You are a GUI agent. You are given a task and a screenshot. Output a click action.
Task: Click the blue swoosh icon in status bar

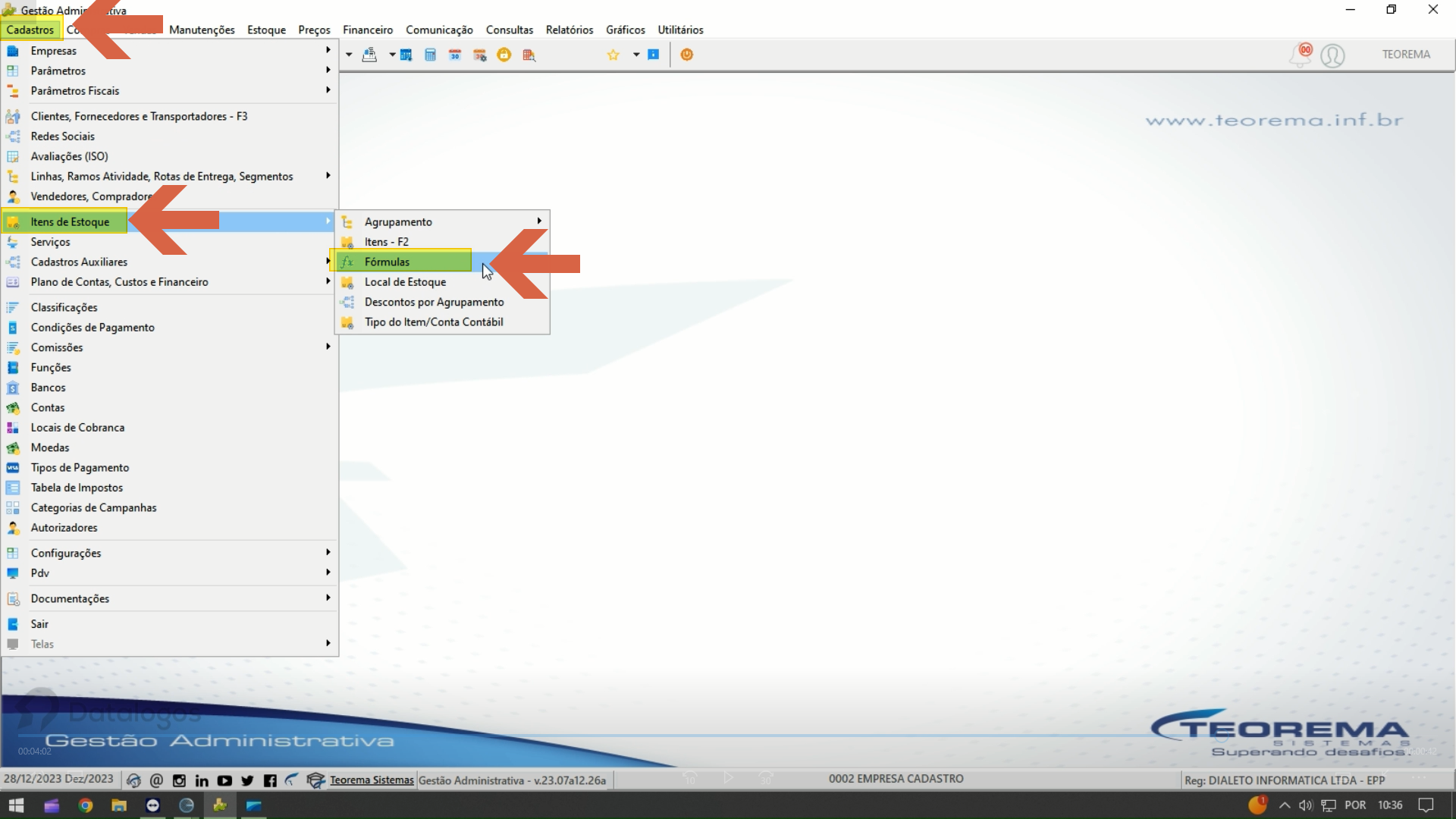click(292, 780)
